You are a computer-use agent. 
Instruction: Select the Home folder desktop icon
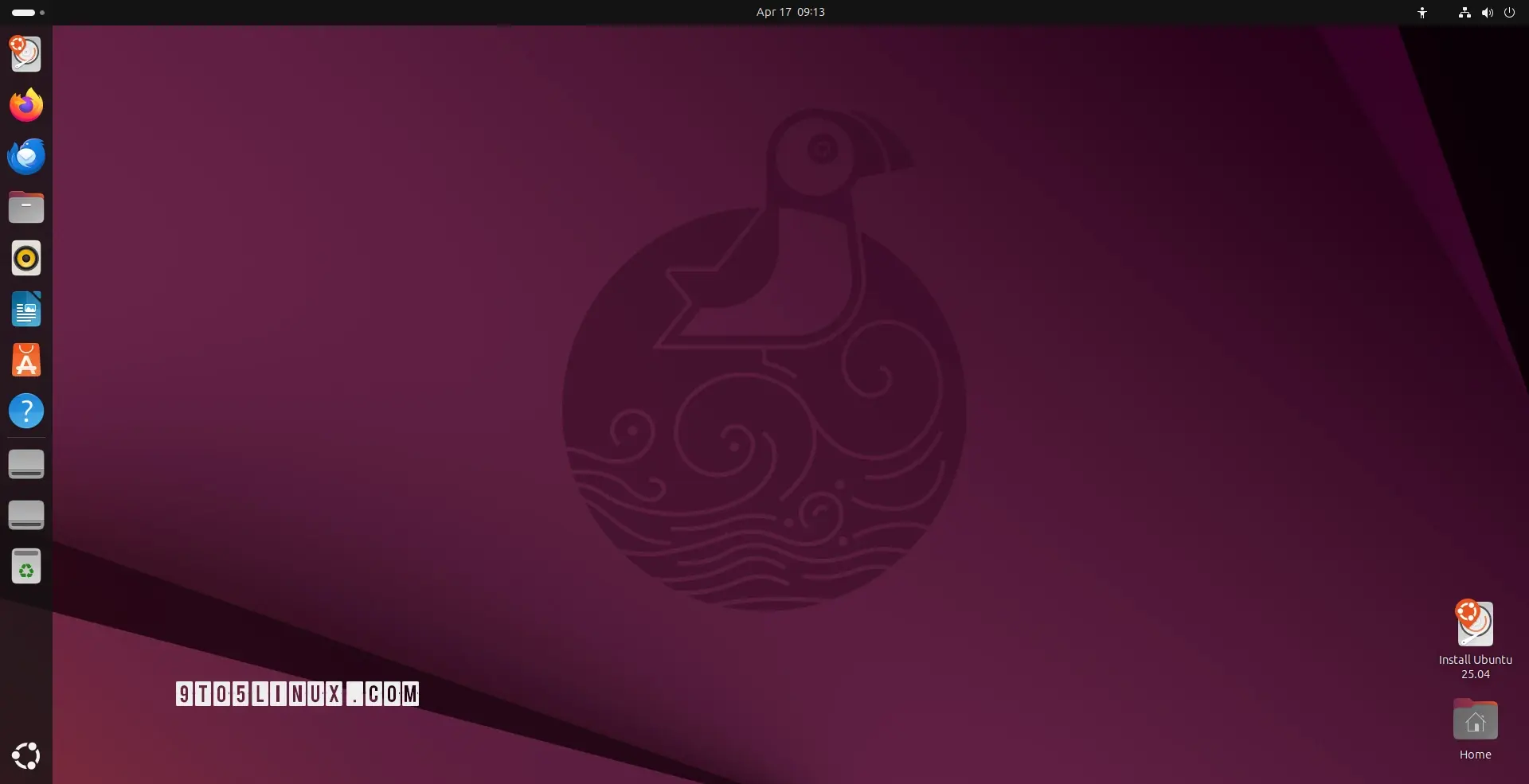point(1475,729)
